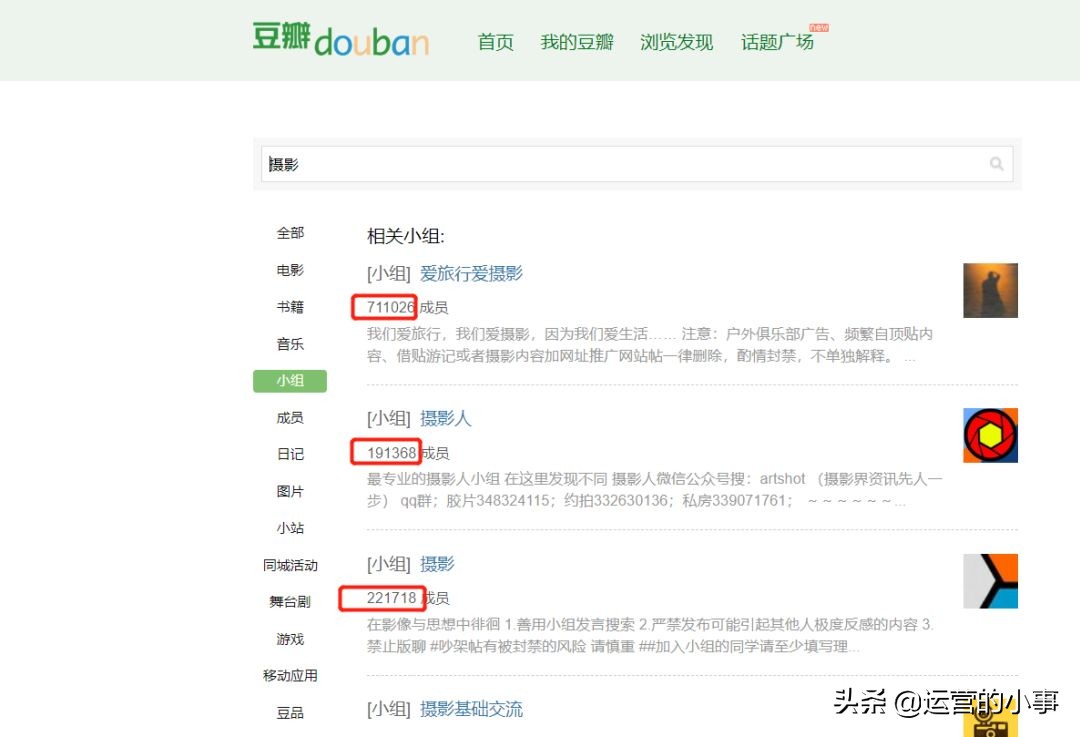Screen dimensions: 1080x737
Task: Switch to the 书籍 category filter
Action: tap(289, 306)
